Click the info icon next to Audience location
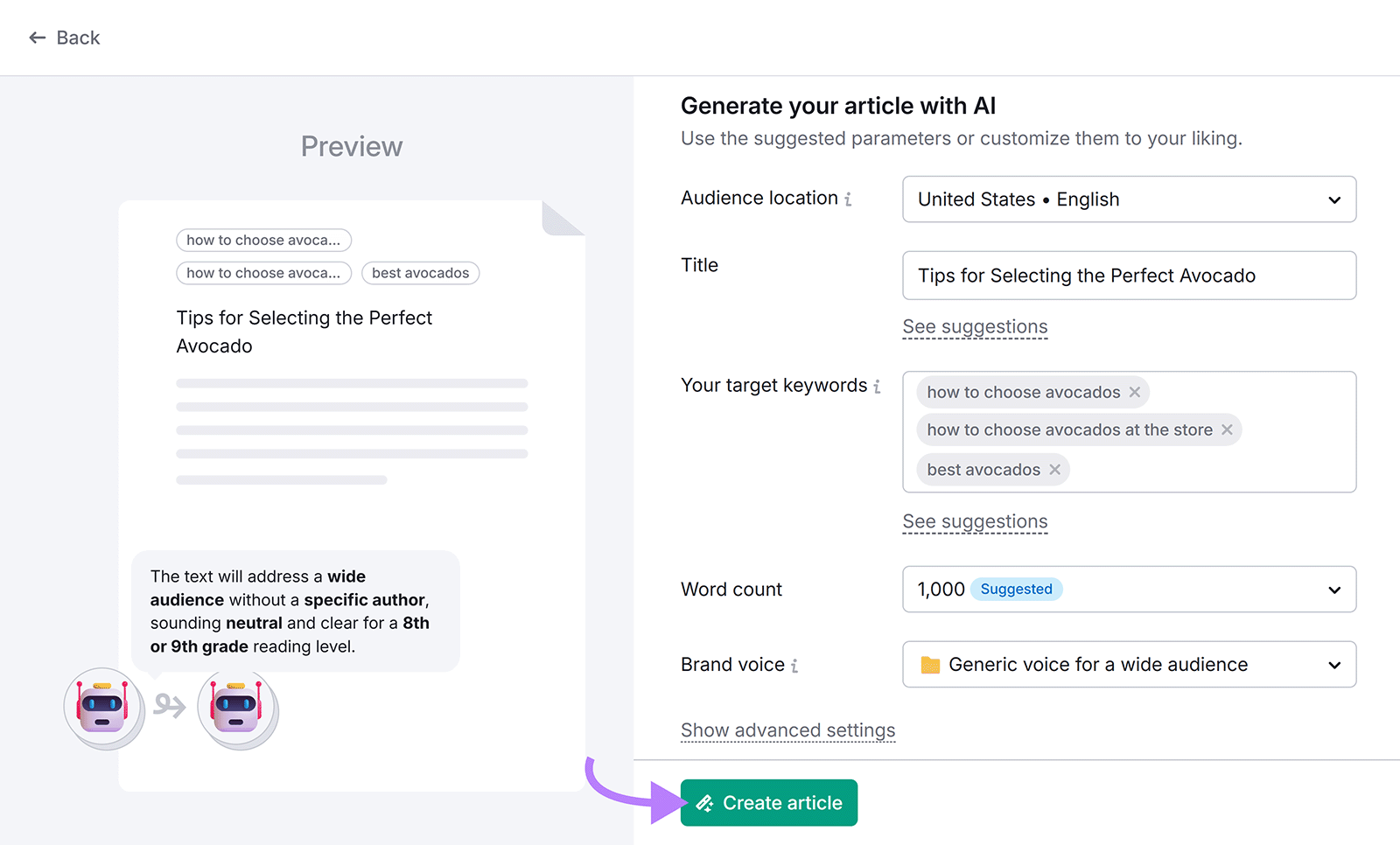The height and width of the screenshot is (845, 1400). click(x=846, y=199)
